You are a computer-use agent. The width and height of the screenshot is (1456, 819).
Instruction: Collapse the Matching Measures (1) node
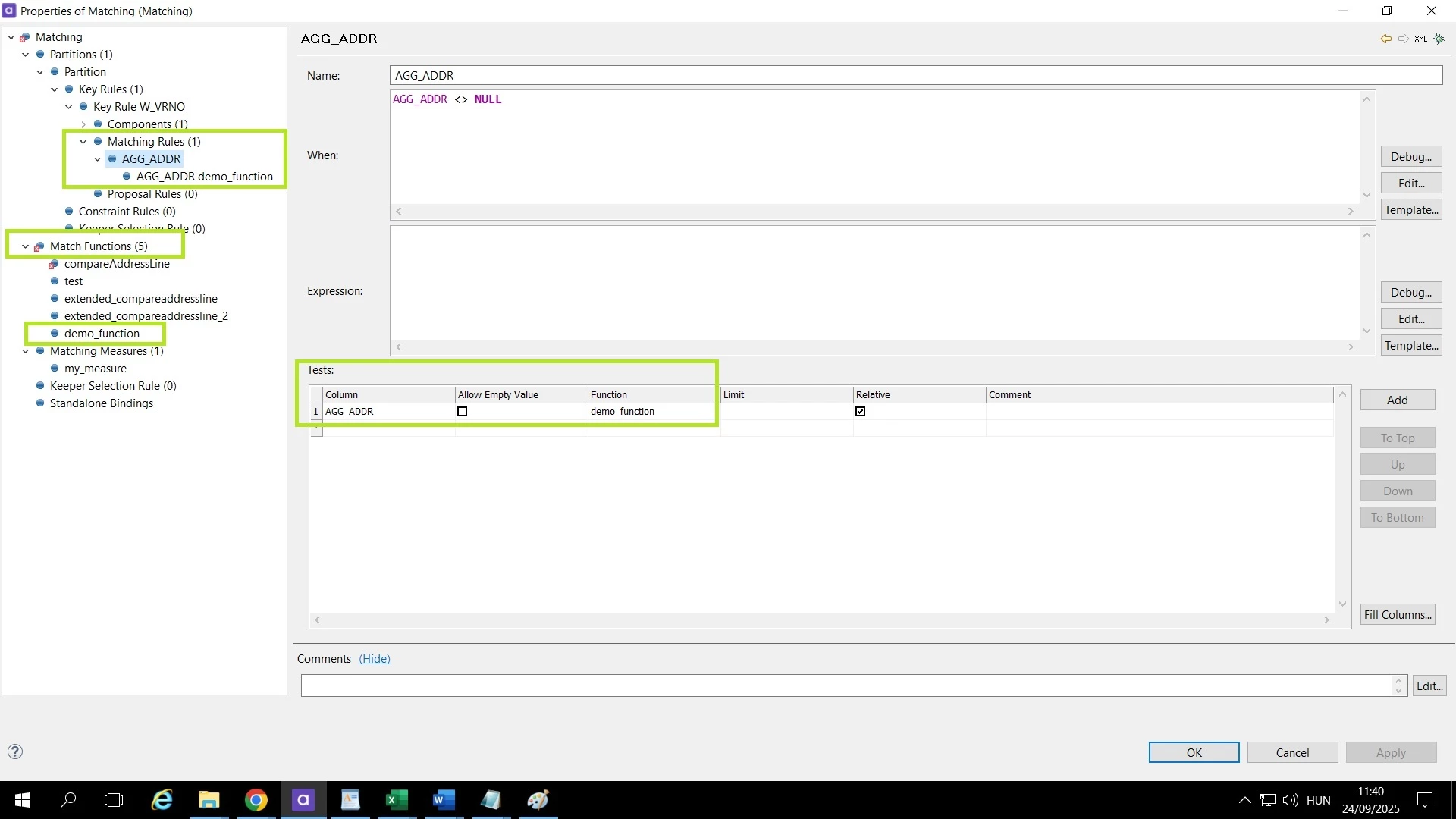[x=26, y=351]
